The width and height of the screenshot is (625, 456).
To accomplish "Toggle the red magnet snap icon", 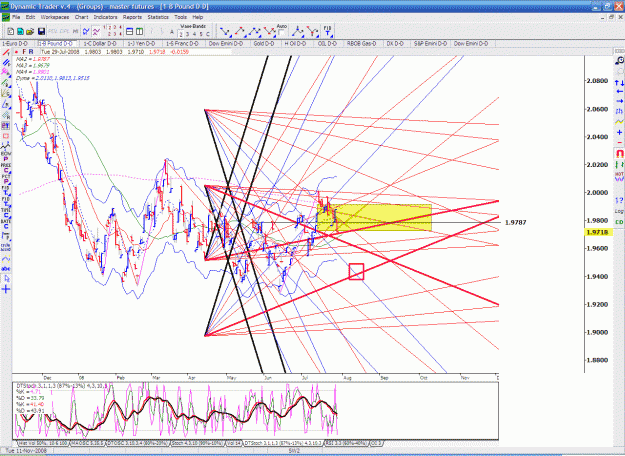I will coord(619,153).
